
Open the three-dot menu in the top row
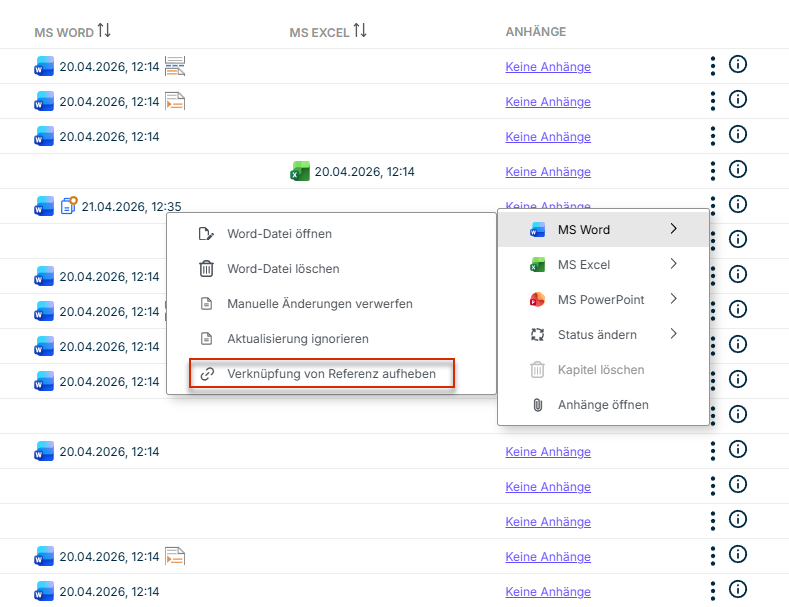[713, 66]
